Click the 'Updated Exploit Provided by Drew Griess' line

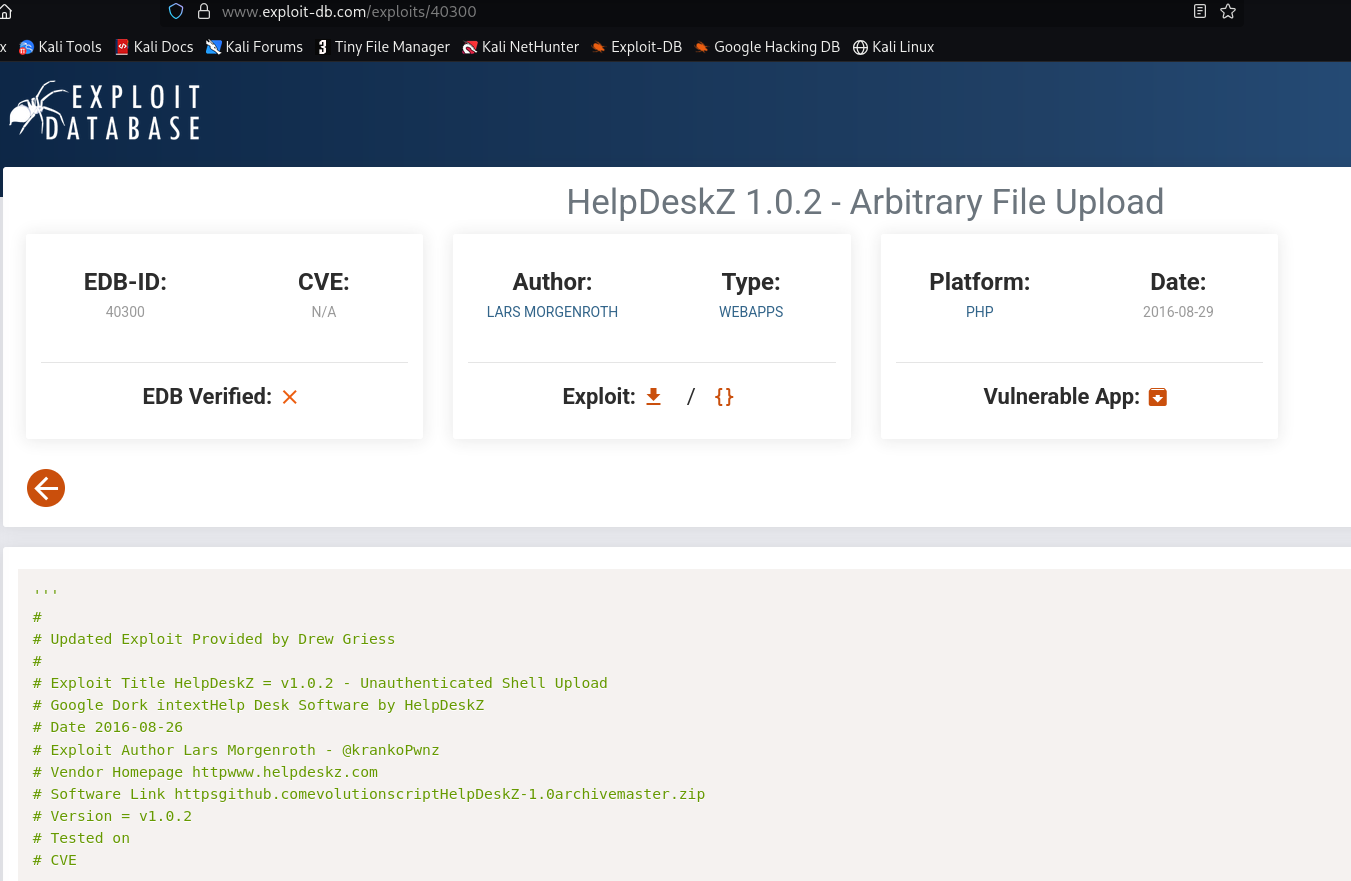click(214, 639)
